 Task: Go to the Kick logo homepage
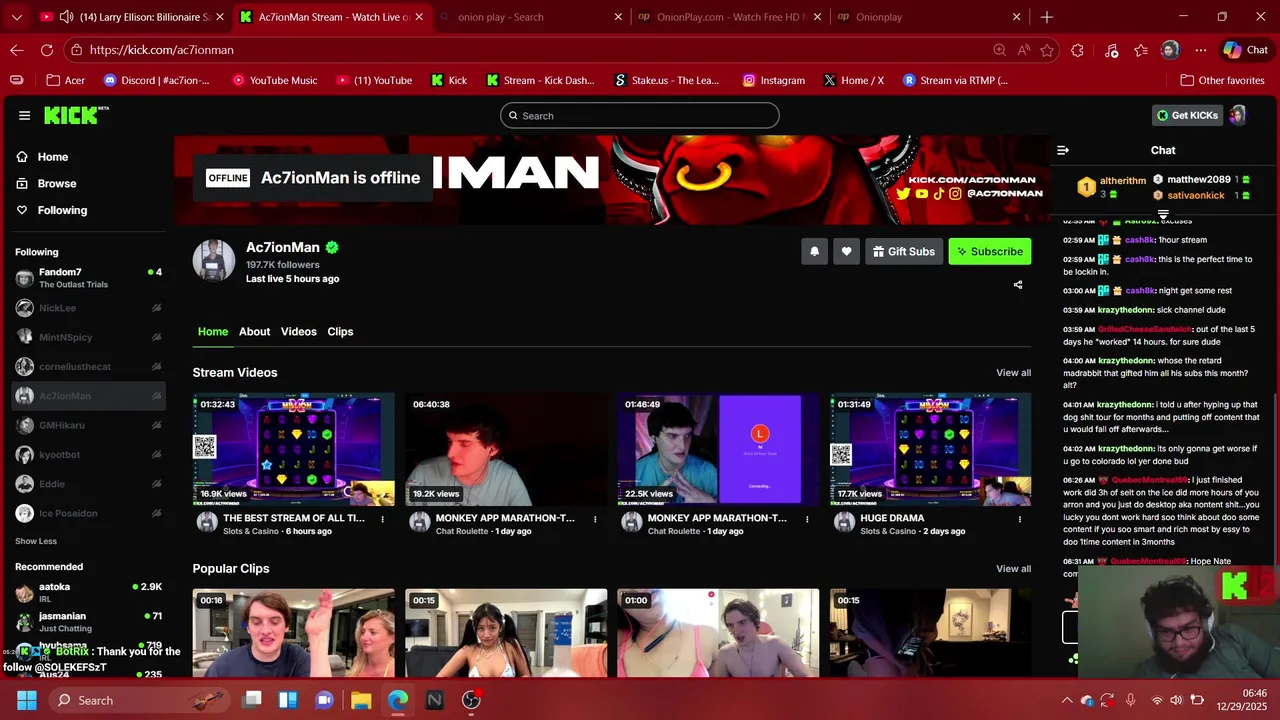tap(76, 115)
